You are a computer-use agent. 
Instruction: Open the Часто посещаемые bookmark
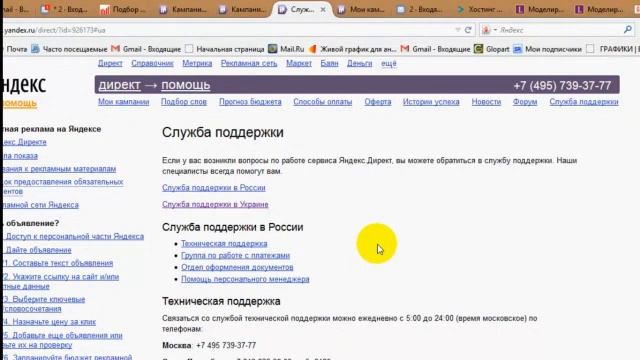pos(69,49)
